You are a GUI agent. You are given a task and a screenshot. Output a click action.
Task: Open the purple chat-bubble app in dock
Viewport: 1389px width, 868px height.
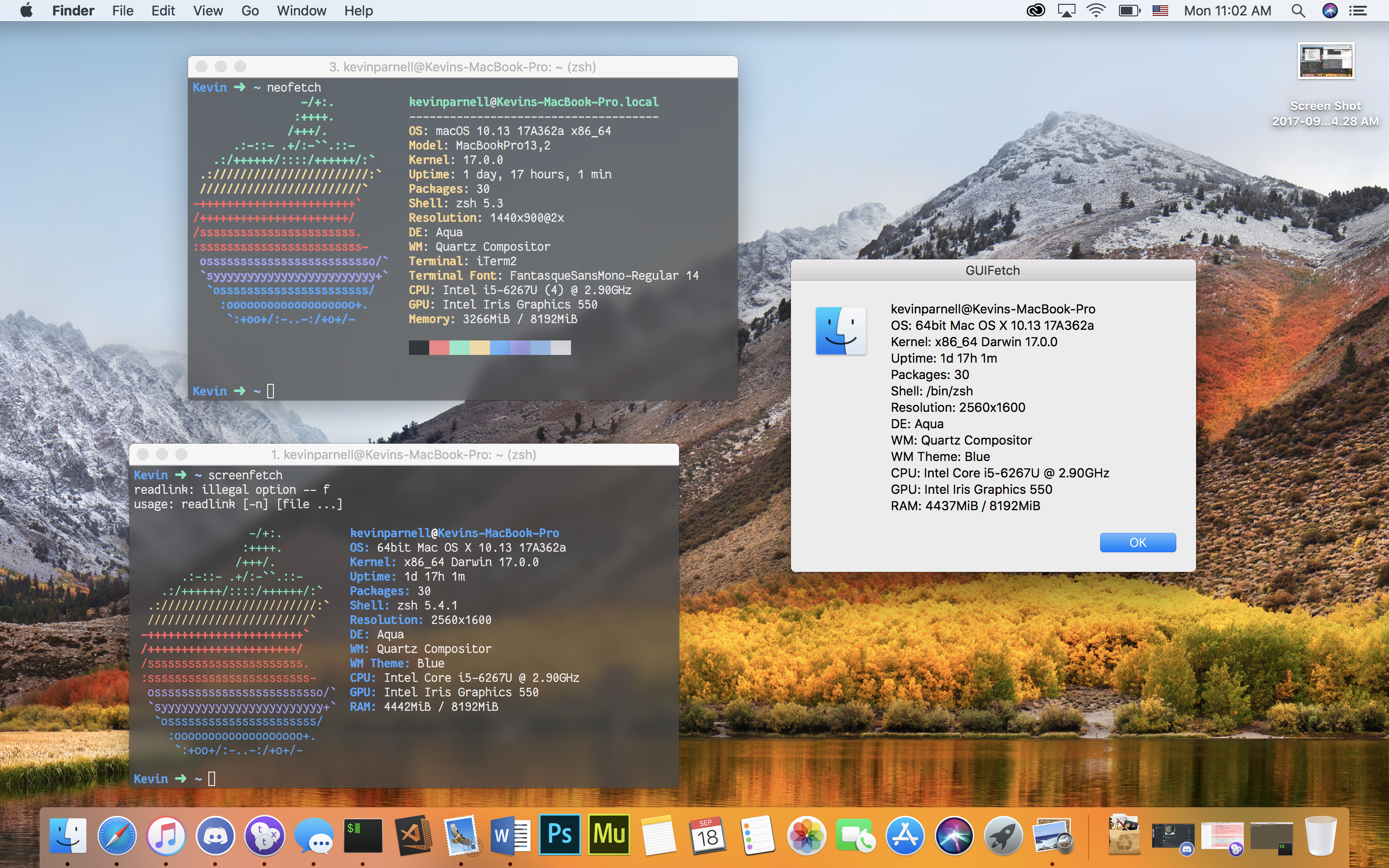[x=265, y=835]
